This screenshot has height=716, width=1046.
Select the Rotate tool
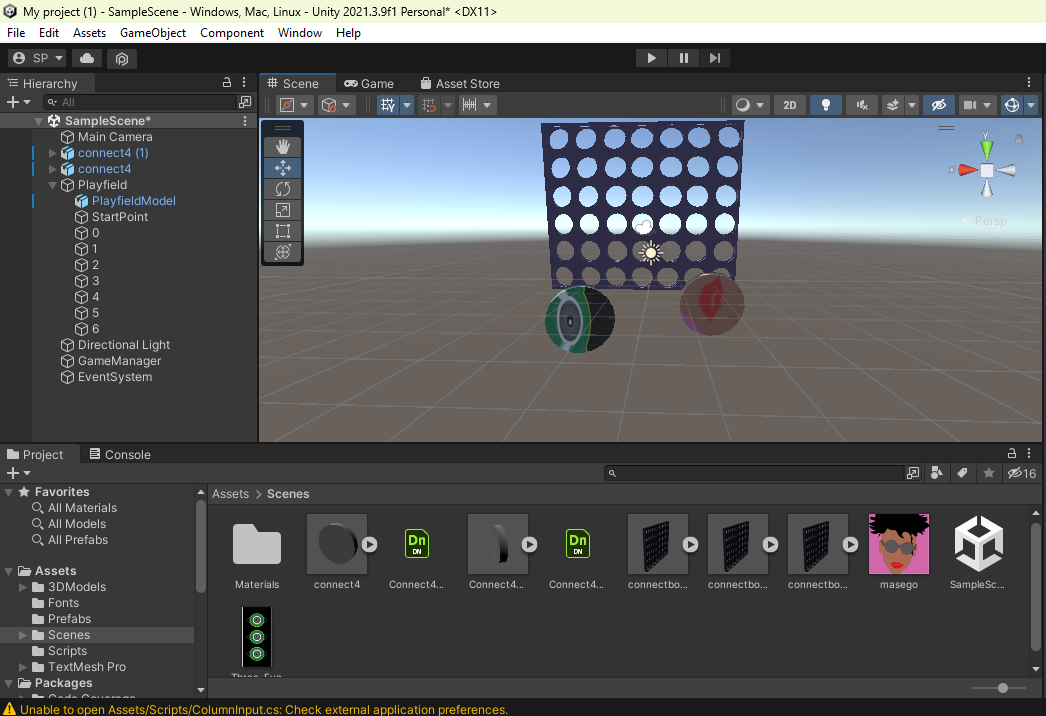coord(283,190)
